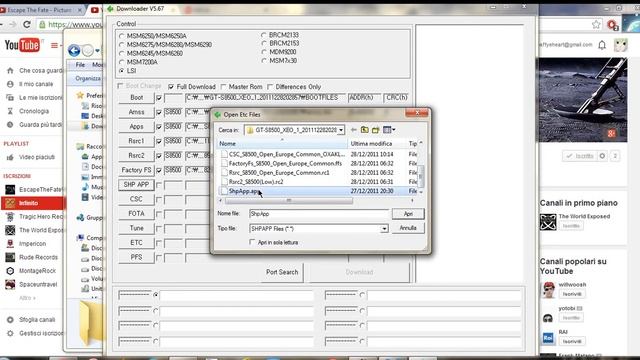Expand Altro in YouTube subscriptions
This screenshot has height=360, width=640.
27,298
